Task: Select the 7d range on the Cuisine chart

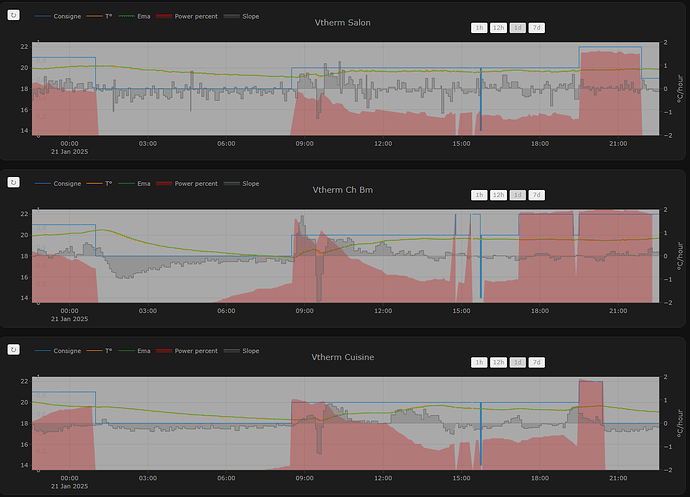Action: 537,362
